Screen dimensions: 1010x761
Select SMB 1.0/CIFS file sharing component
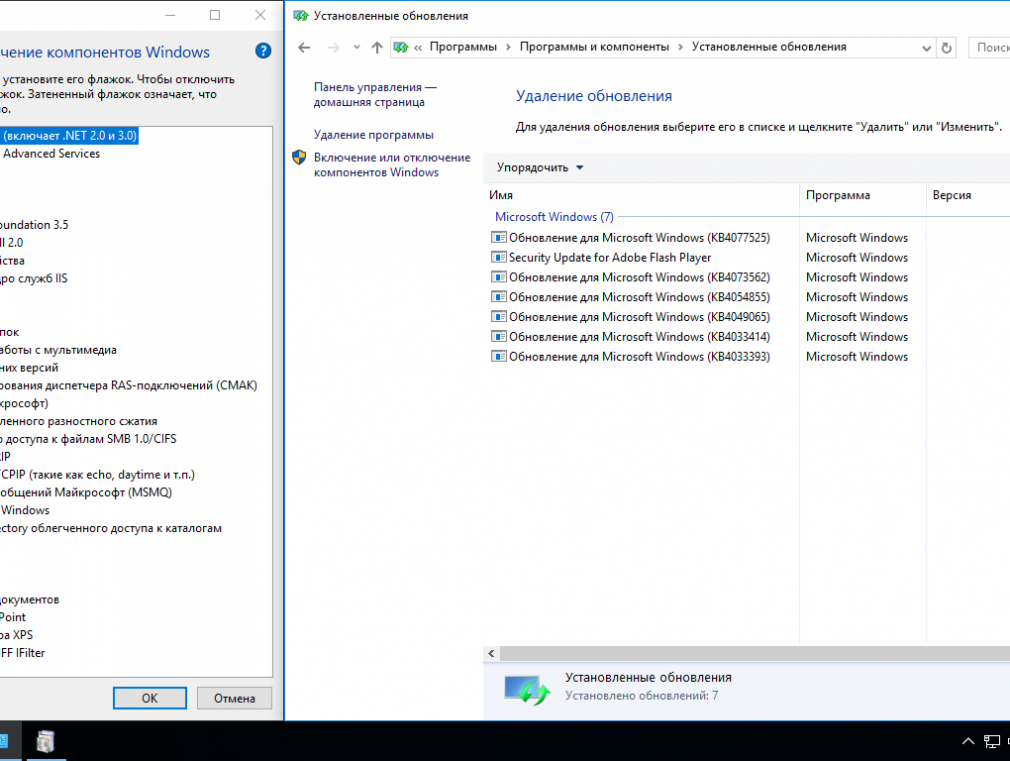point(88,439)
